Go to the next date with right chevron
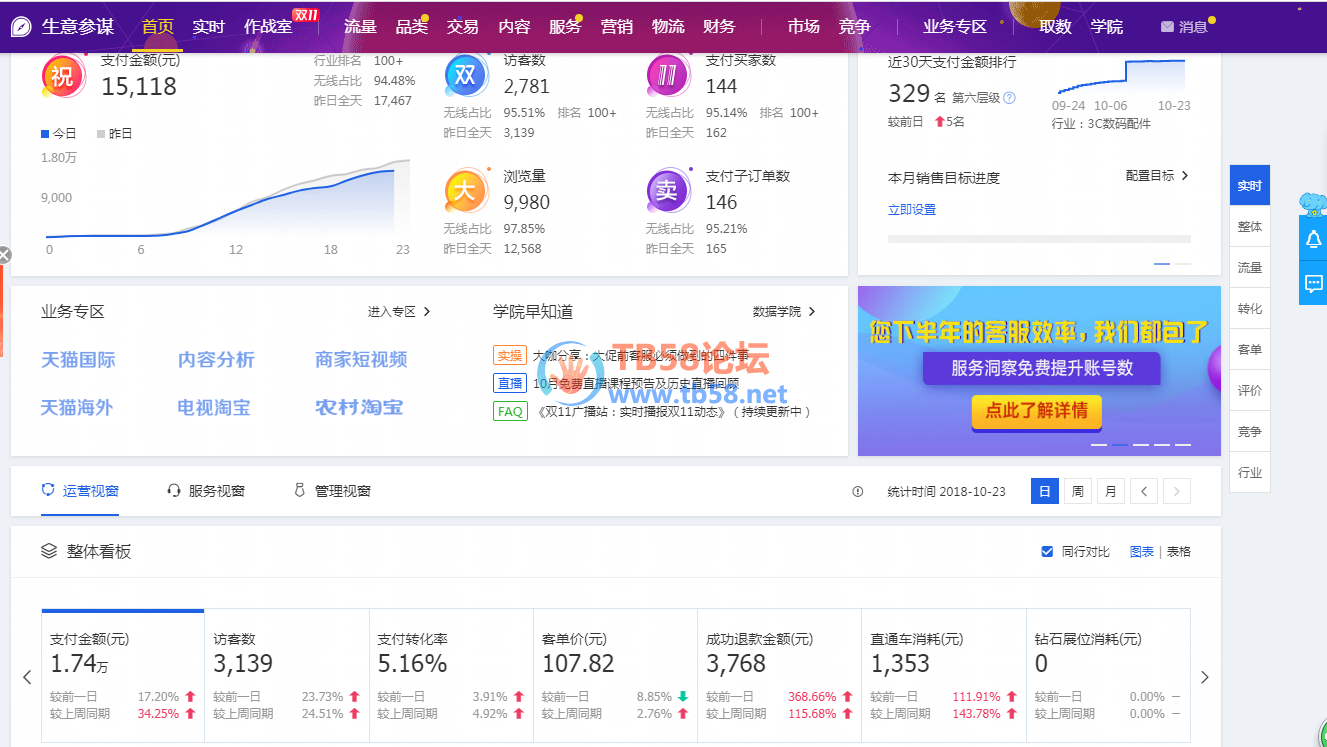The image size is (1327, 747). pyautogui.click(x=1177, y=491)
